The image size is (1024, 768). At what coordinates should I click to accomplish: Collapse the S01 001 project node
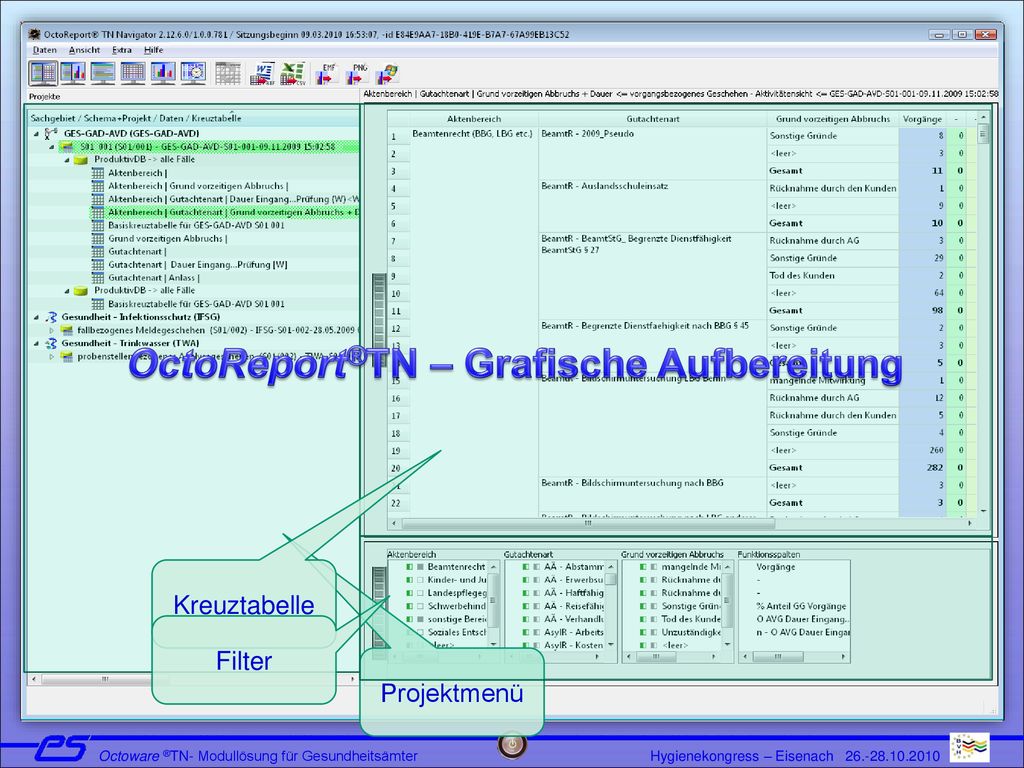pyautogui.click(x=52, y=147)
